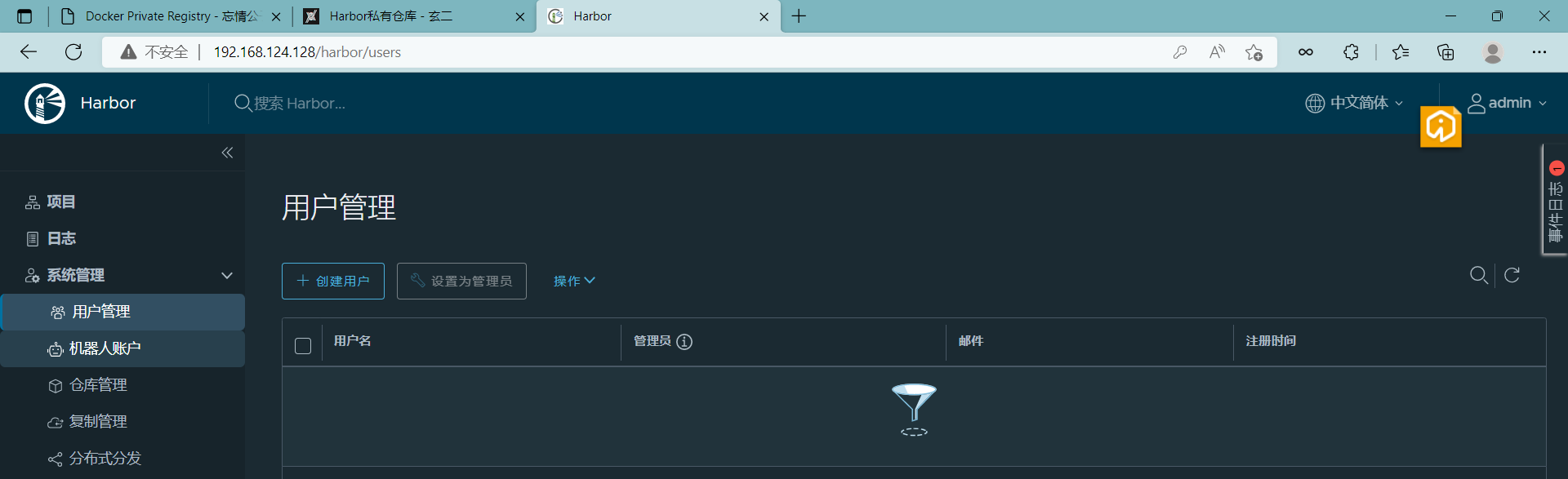
Task: Collapse the sidebar with double chevron
Action: (227, 153)
